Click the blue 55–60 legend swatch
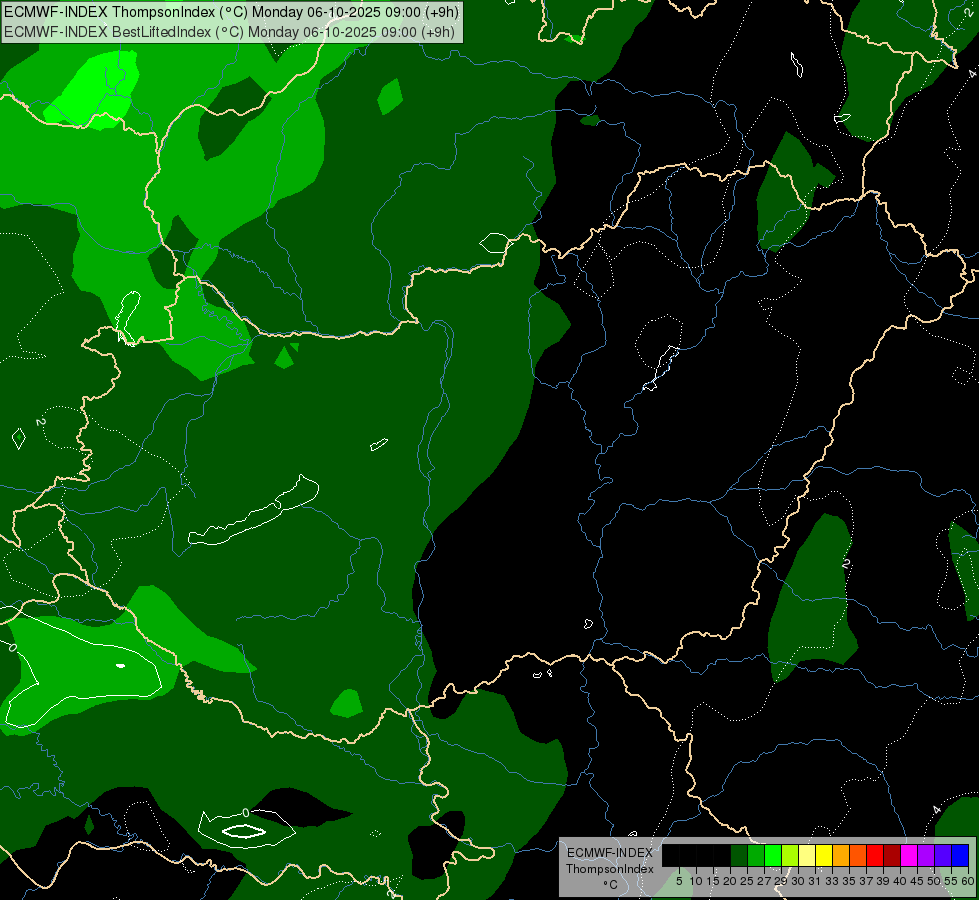Screen dimensions: 979x900 pyautogui.click(x=960, y=855)
